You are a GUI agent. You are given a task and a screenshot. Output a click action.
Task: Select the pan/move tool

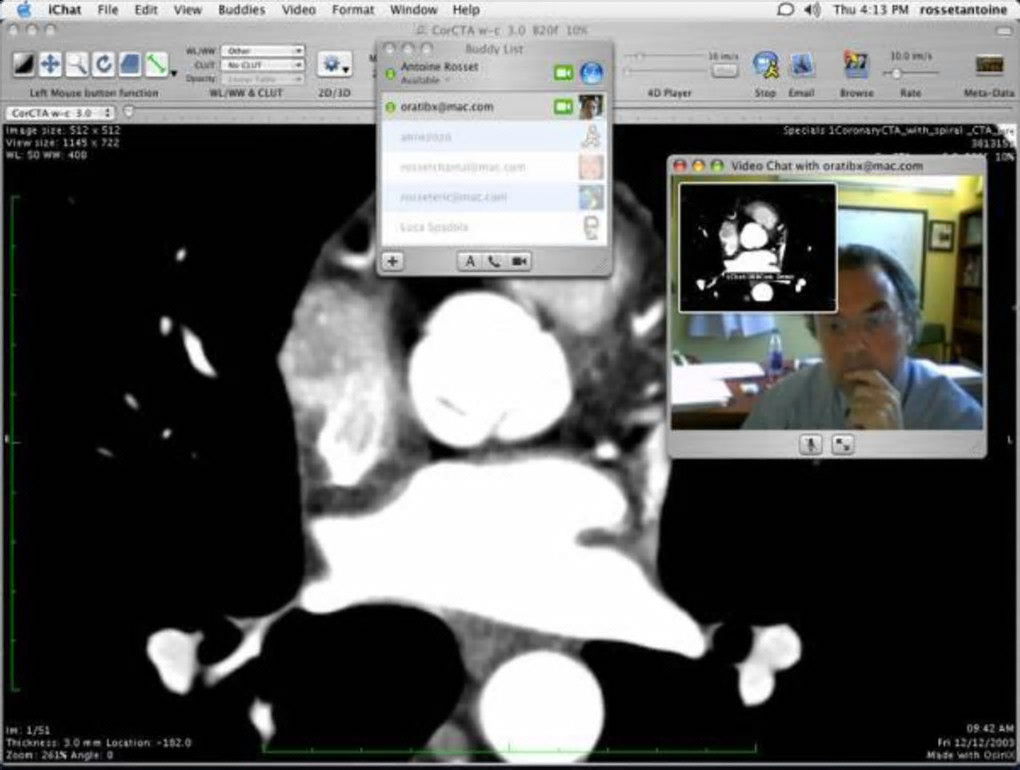pyautogui.click(x=50, y=65)
